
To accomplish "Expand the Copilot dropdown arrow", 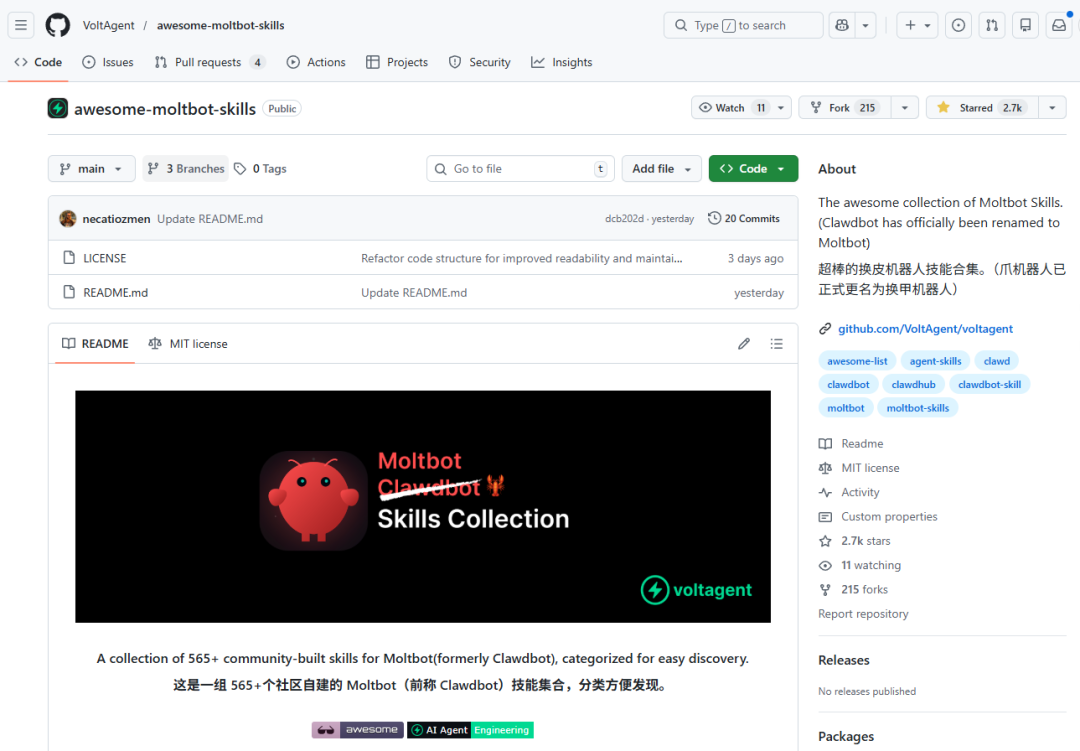I will click(865, 25).
